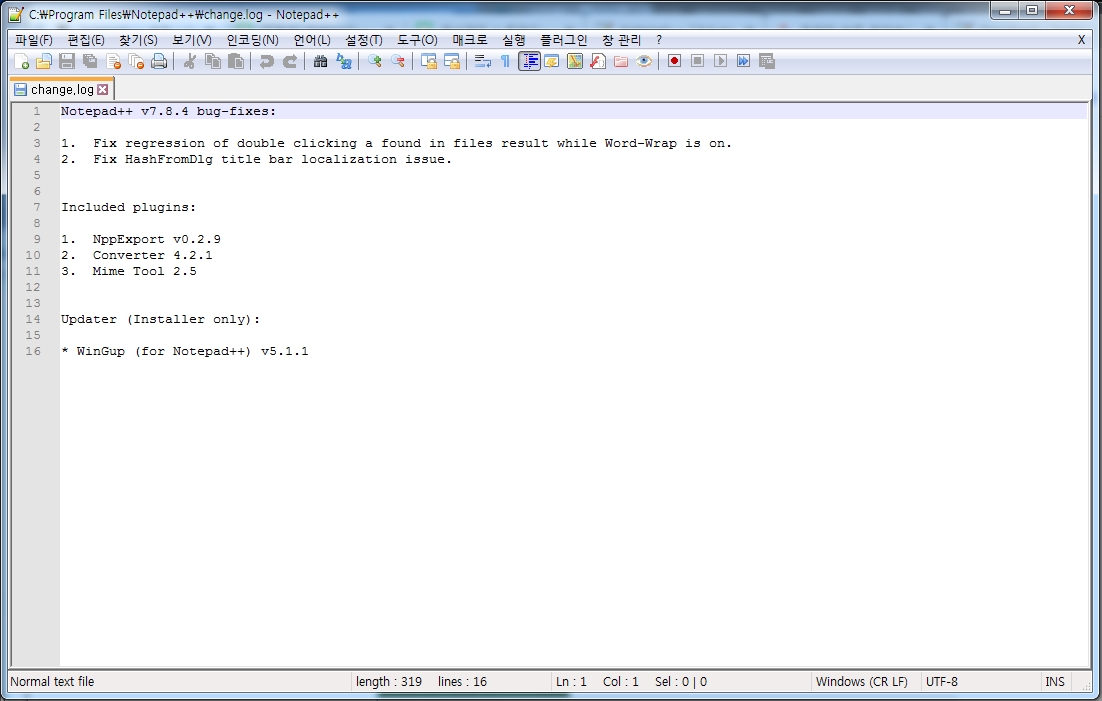Click the 'WinGup (for Notepad++) v5.1.1' line

(x=185, y=351)
